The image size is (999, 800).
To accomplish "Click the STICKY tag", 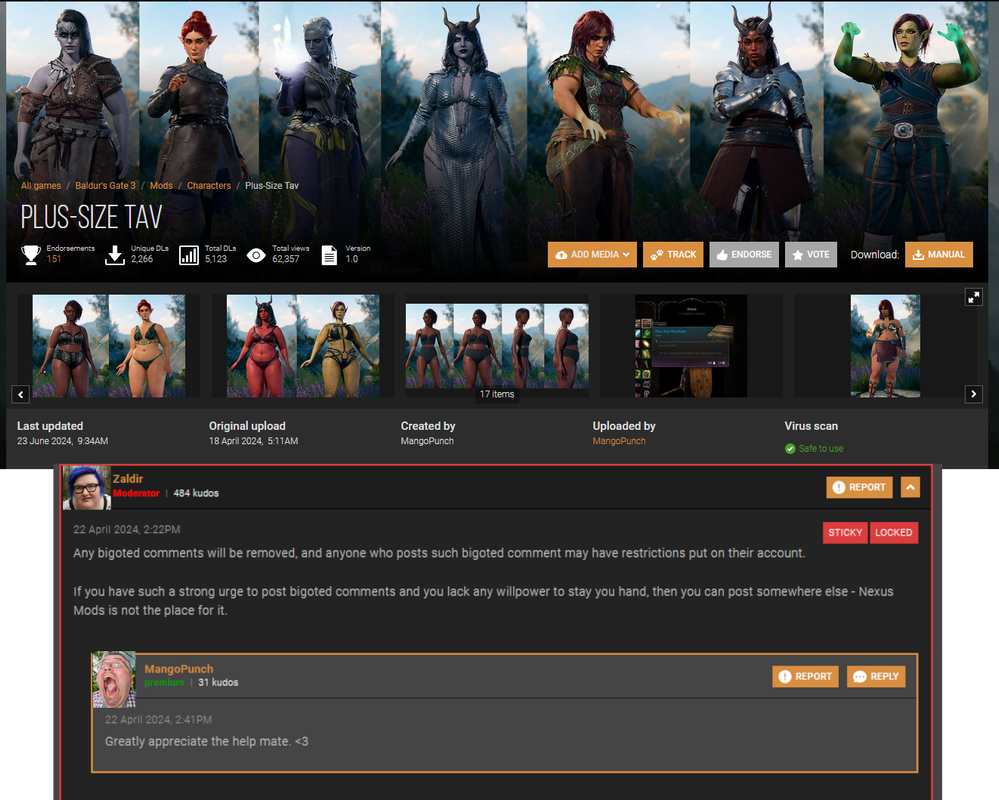I will click(845, 532).
